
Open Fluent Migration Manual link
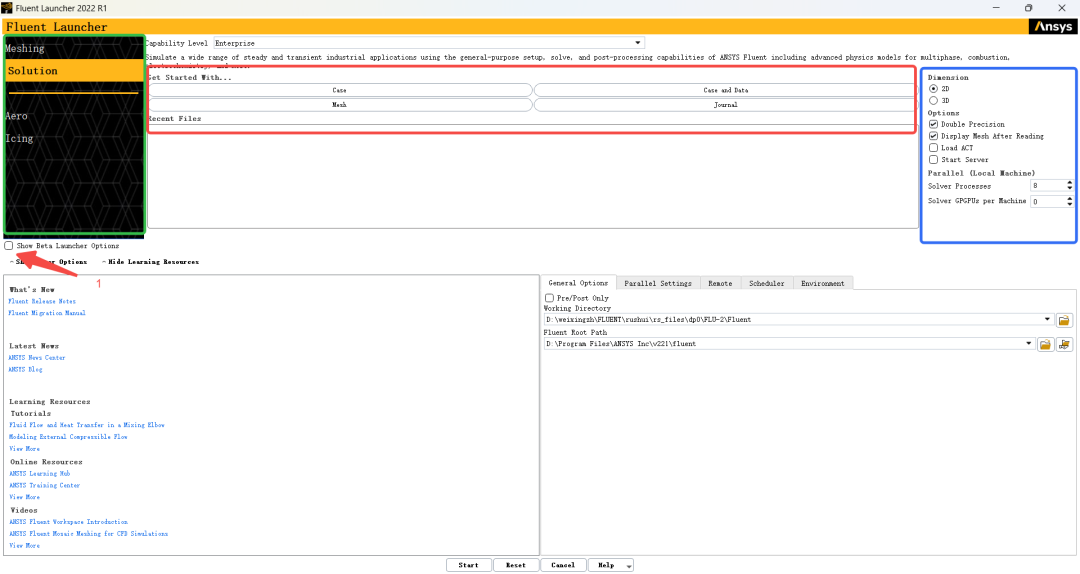pos(47,313)
